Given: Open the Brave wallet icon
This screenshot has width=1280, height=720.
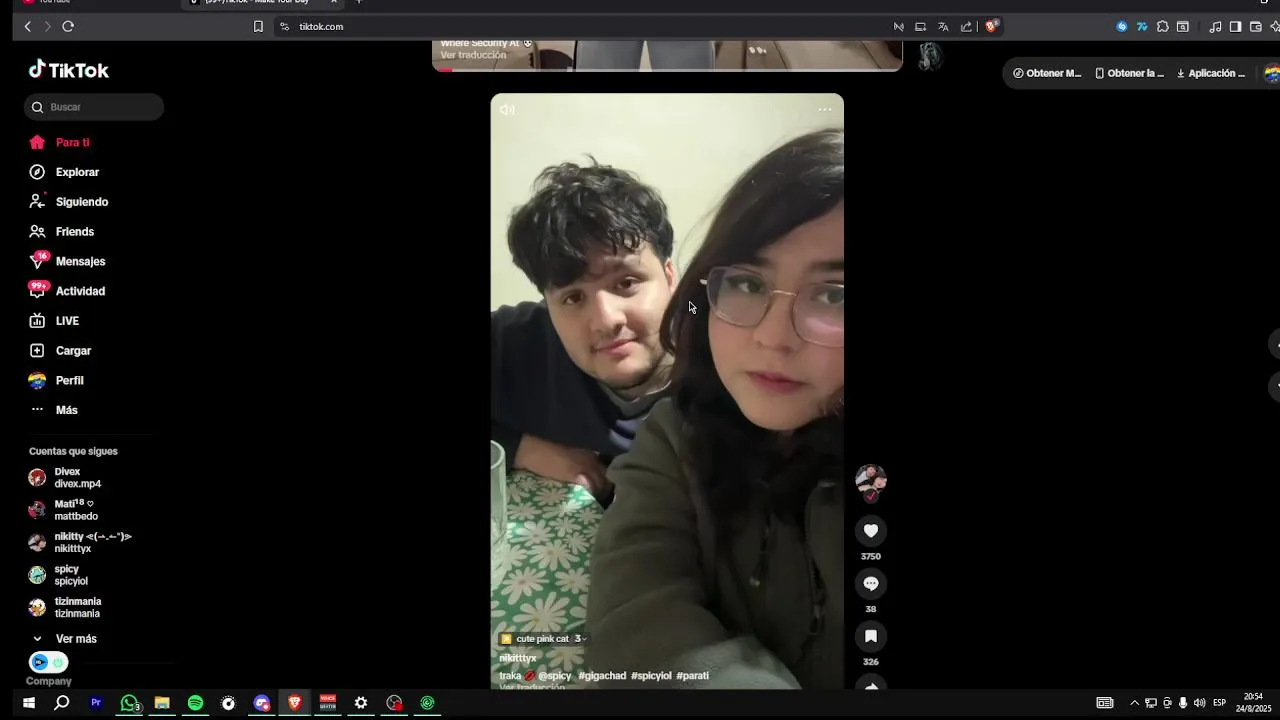Looking at the screenshot, I should pyautogui.click(x=1256, y=27).
